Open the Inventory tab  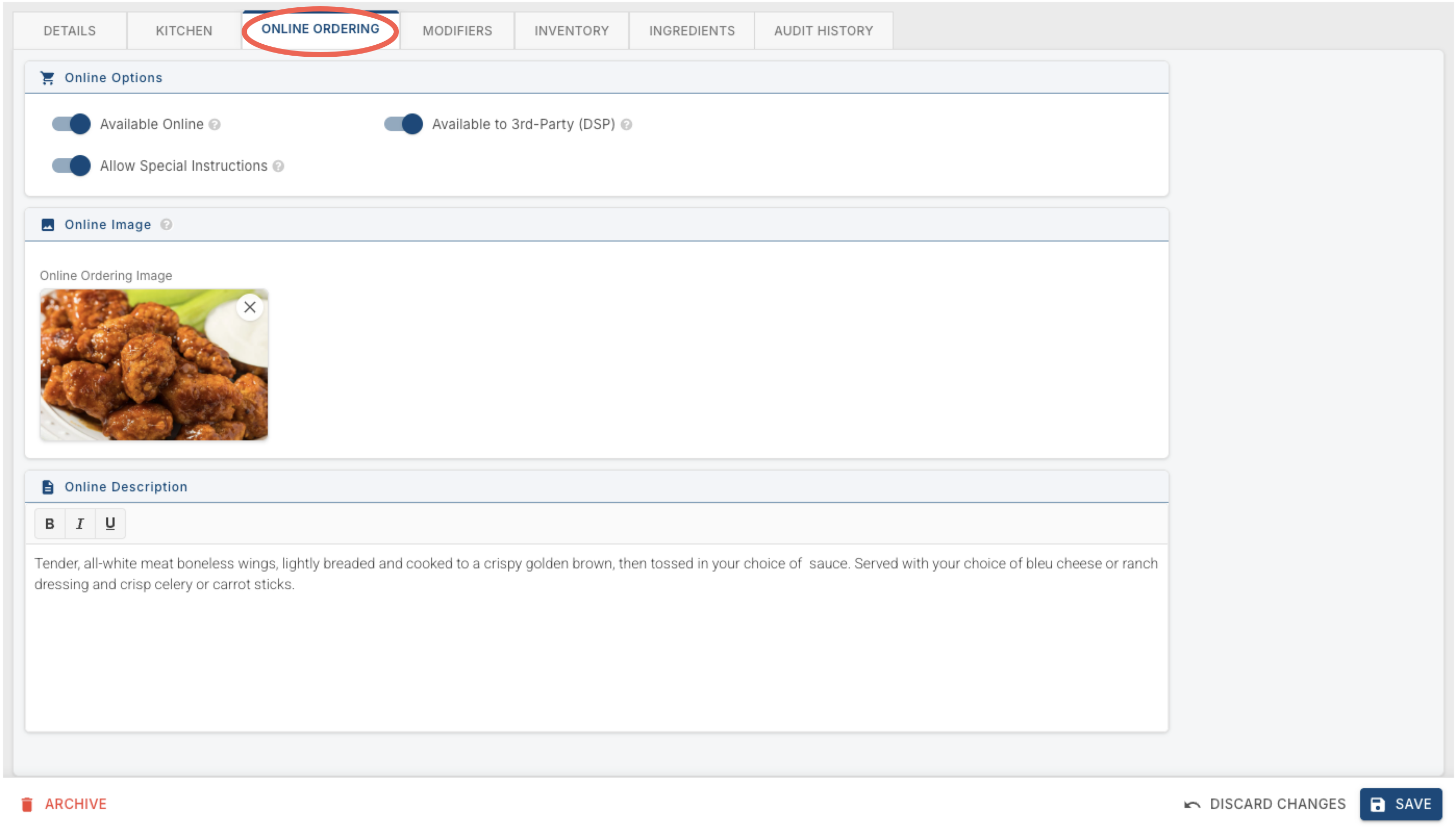[x=571, y=30]
